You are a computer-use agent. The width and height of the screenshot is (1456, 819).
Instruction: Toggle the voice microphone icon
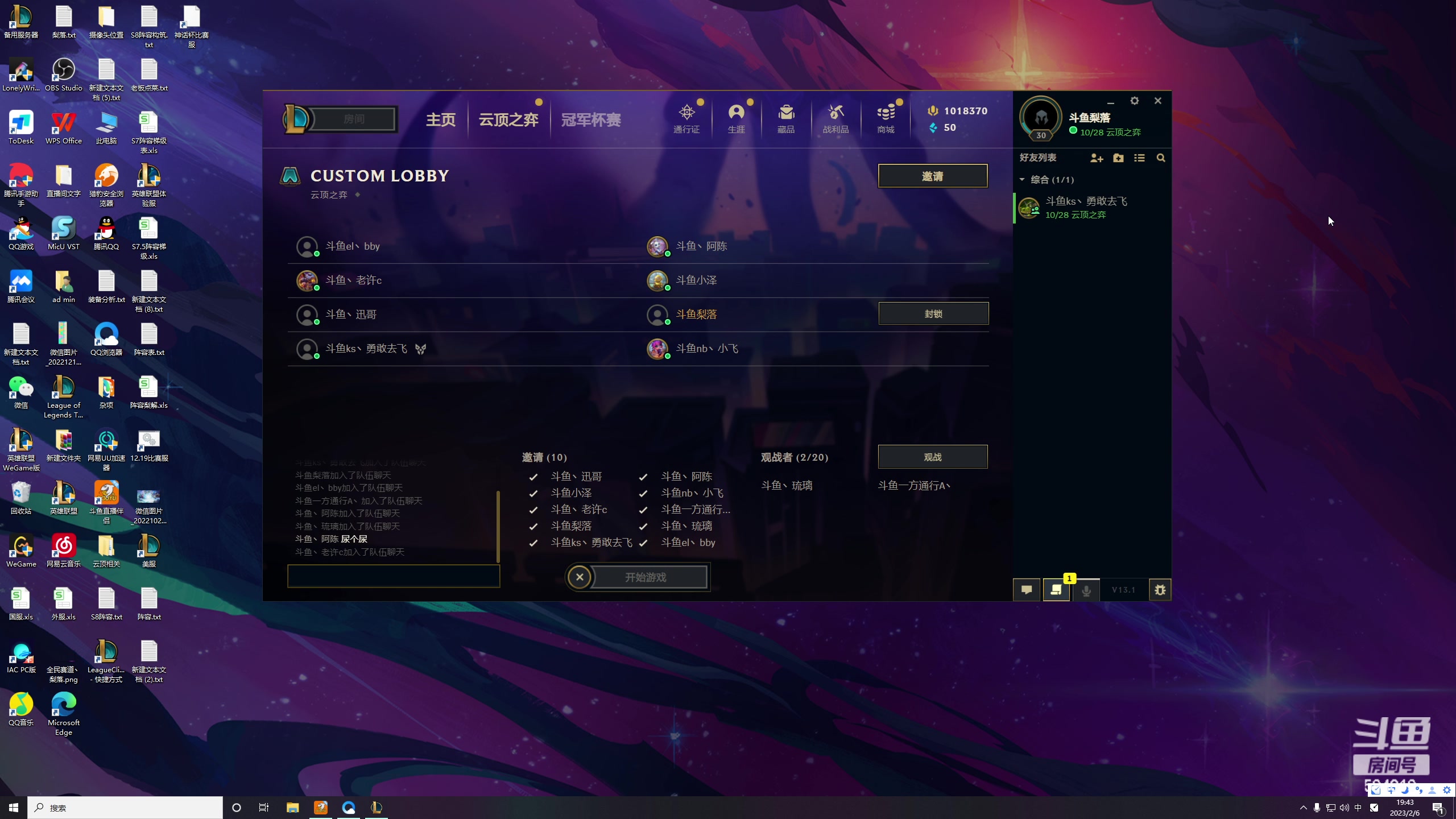(x=1086, y=590)
